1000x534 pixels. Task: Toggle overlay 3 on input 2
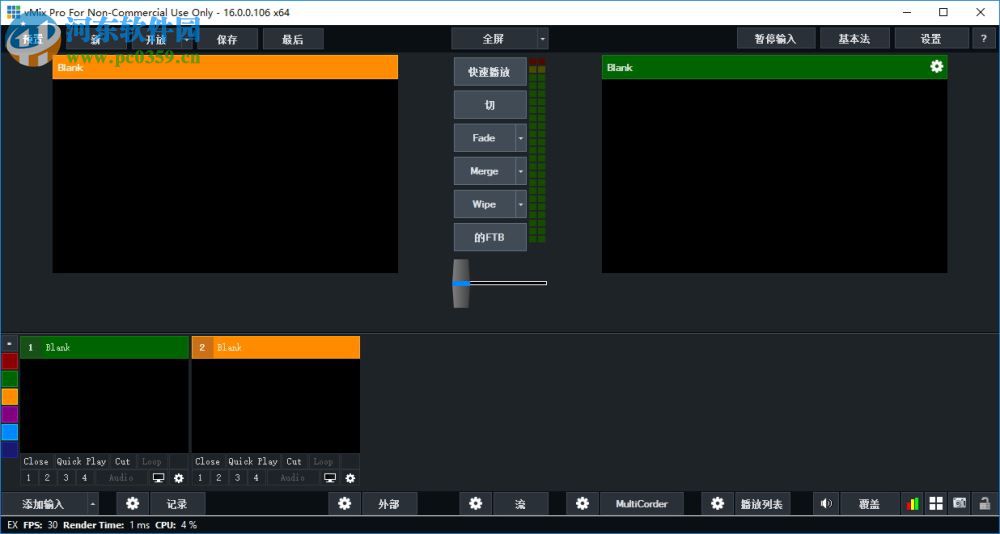click(x=237, y=478)
